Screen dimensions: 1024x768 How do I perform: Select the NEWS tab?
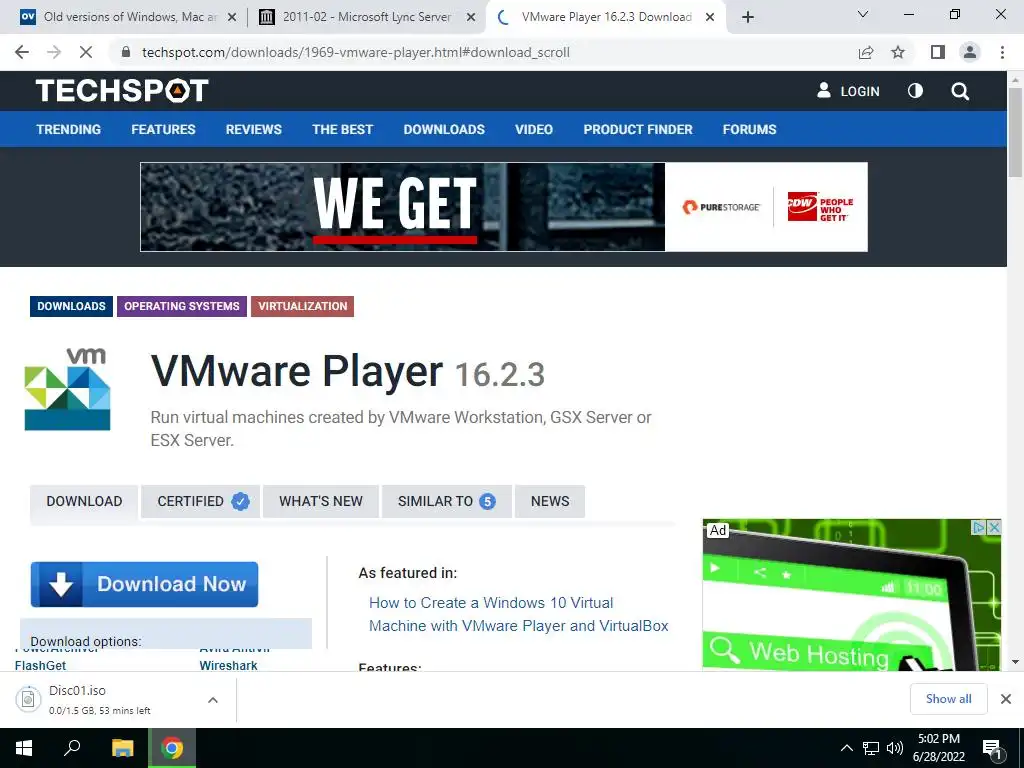pyautogui.click(x=550, y=502)
